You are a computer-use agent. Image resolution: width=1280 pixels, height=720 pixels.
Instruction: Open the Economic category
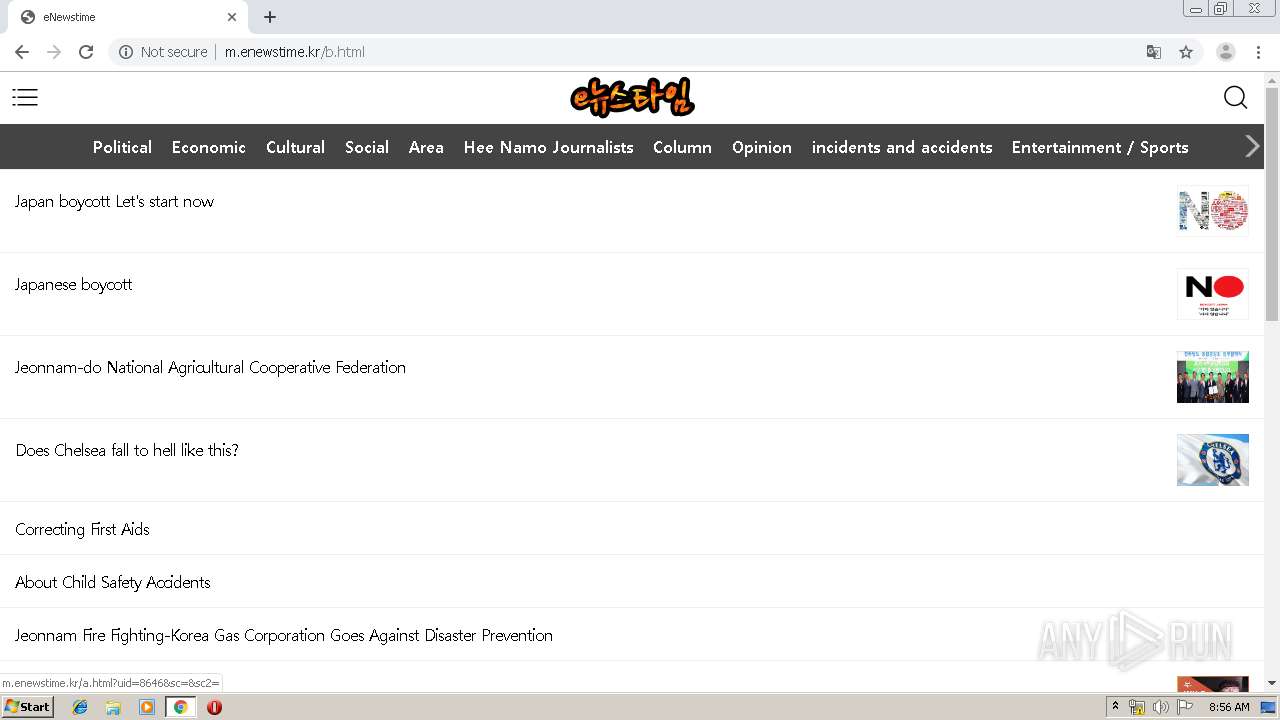point(209,147)
